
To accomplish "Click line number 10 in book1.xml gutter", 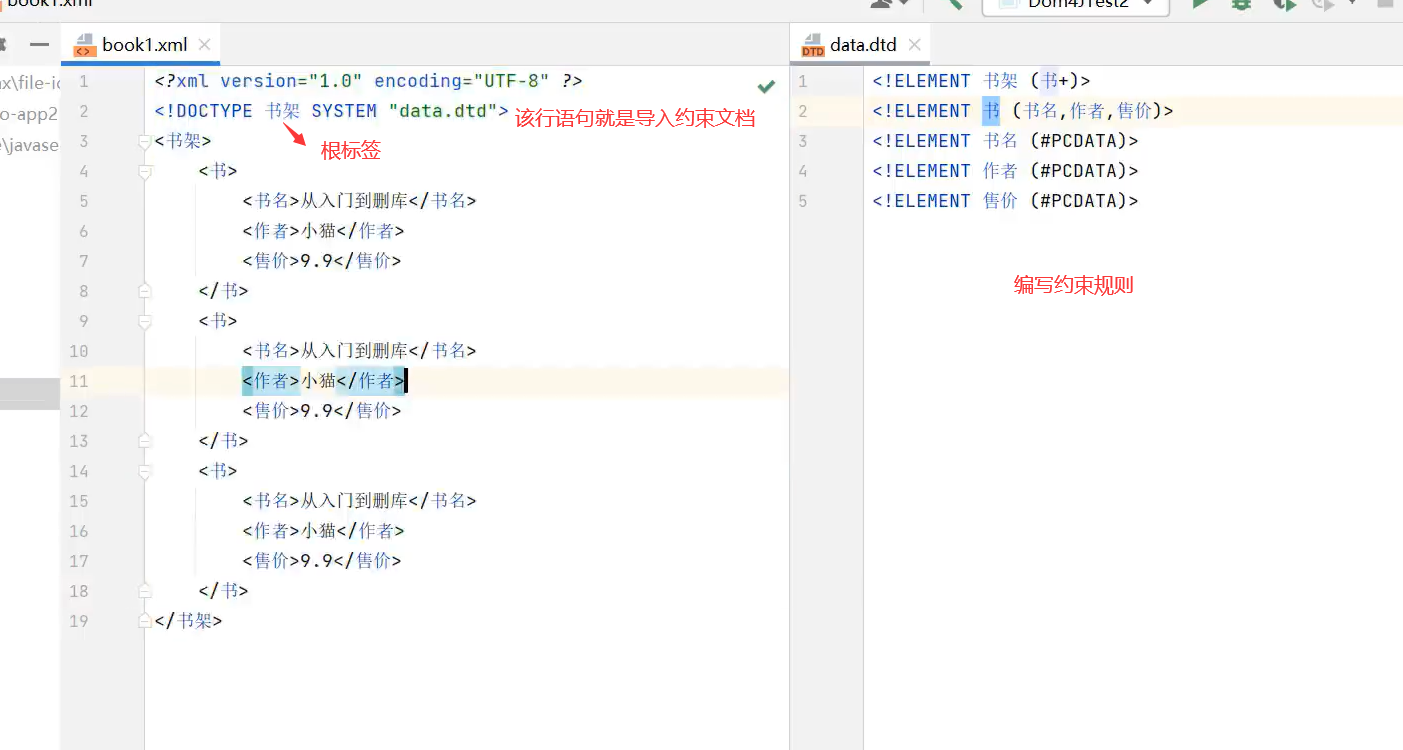I will [79, 351].
